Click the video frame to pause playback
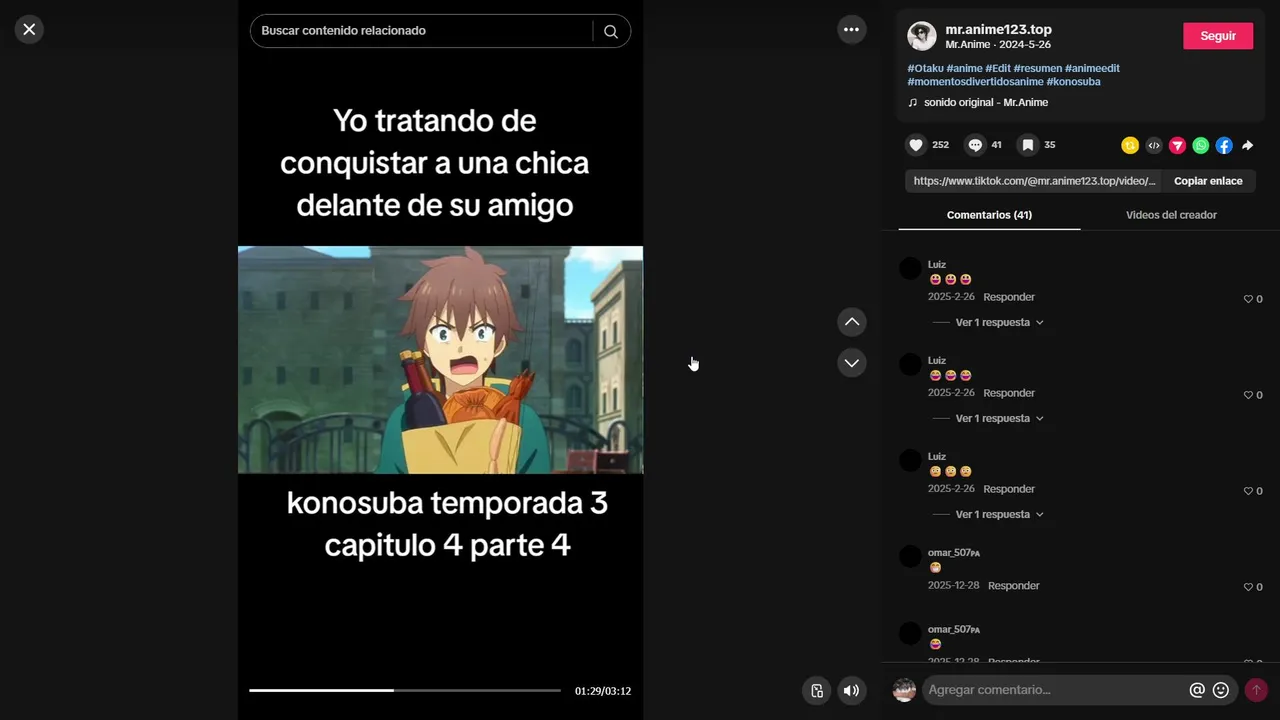Viewport: 1280px width, 720px height. [x=440, y=360]
